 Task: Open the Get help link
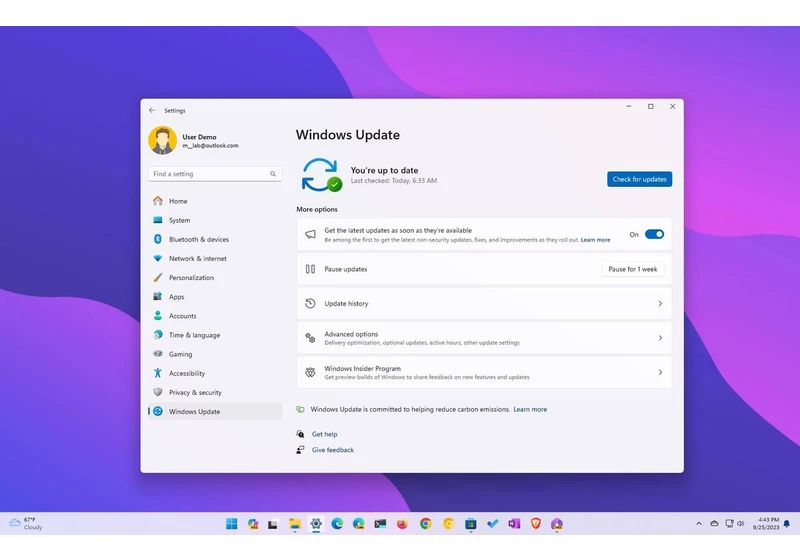pos(324,434)
